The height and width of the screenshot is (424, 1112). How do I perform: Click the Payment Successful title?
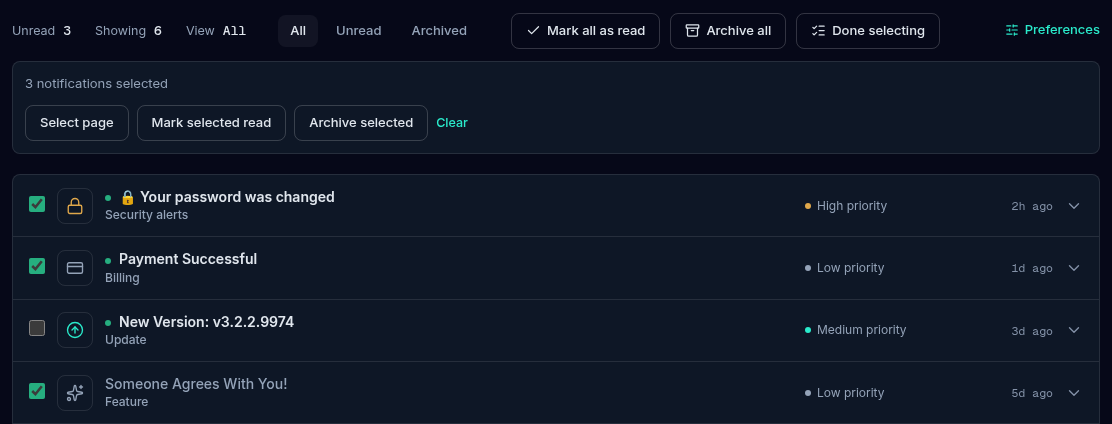(x=188, y=260)
